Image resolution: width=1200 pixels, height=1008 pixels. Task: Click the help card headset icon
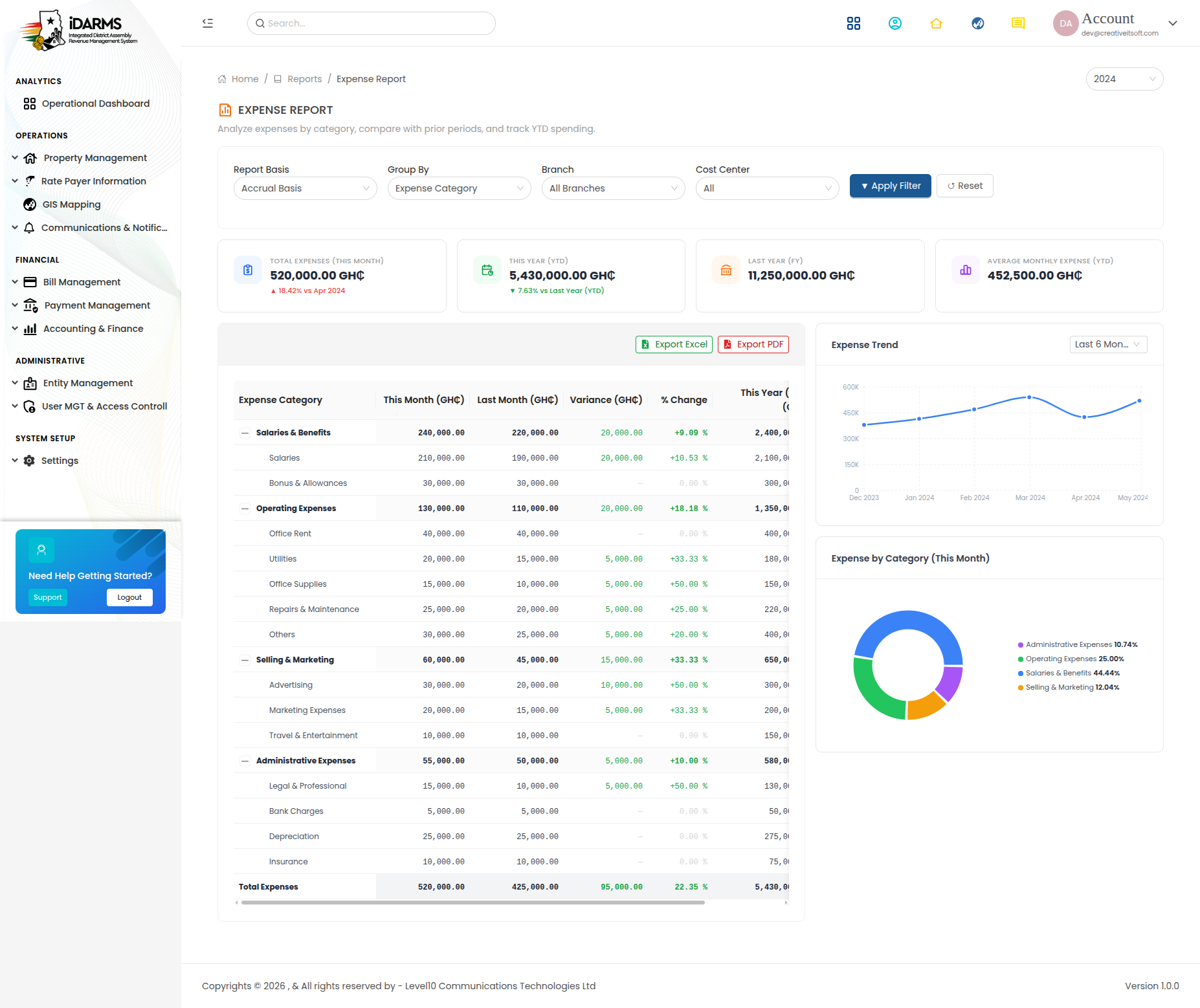click(41, 550)
